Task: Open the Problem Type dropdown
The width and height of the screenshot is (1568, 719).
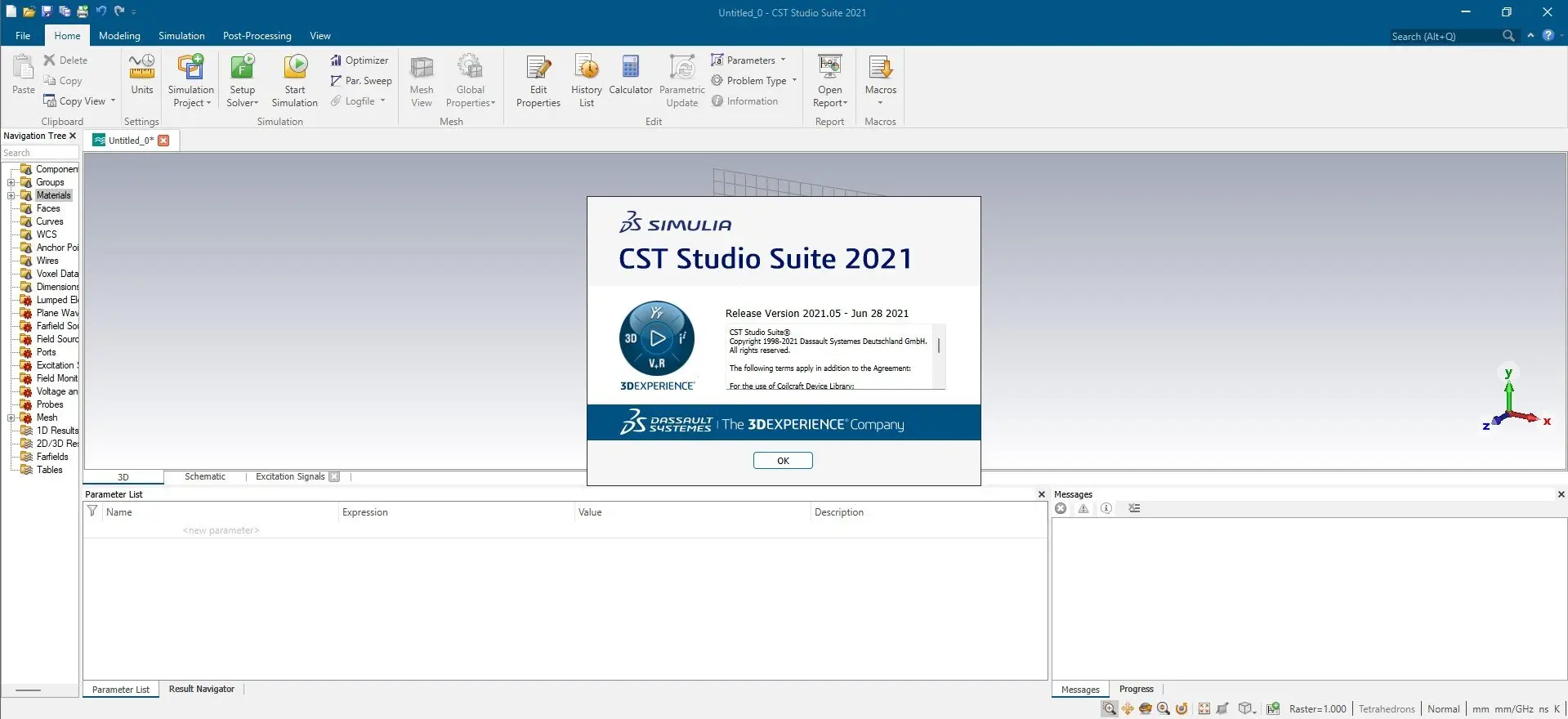Action: tap(794, 80)
